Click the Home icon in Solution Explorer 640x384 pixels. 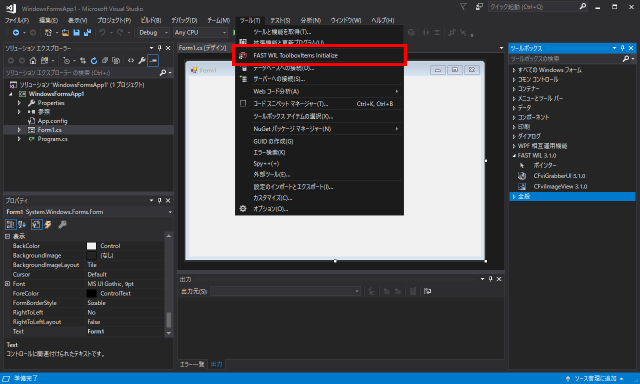point(33,60)
